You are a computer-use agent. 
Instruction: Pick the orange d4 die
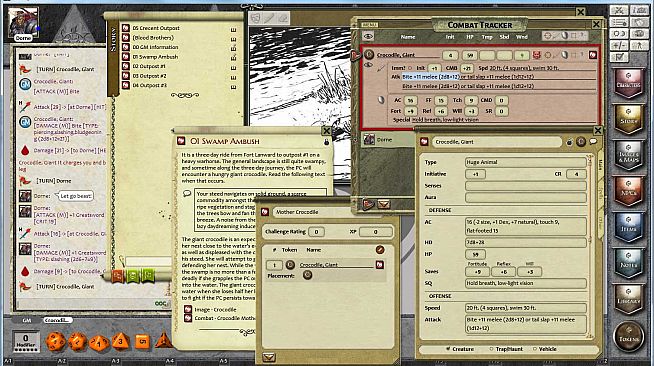[163, 341]
